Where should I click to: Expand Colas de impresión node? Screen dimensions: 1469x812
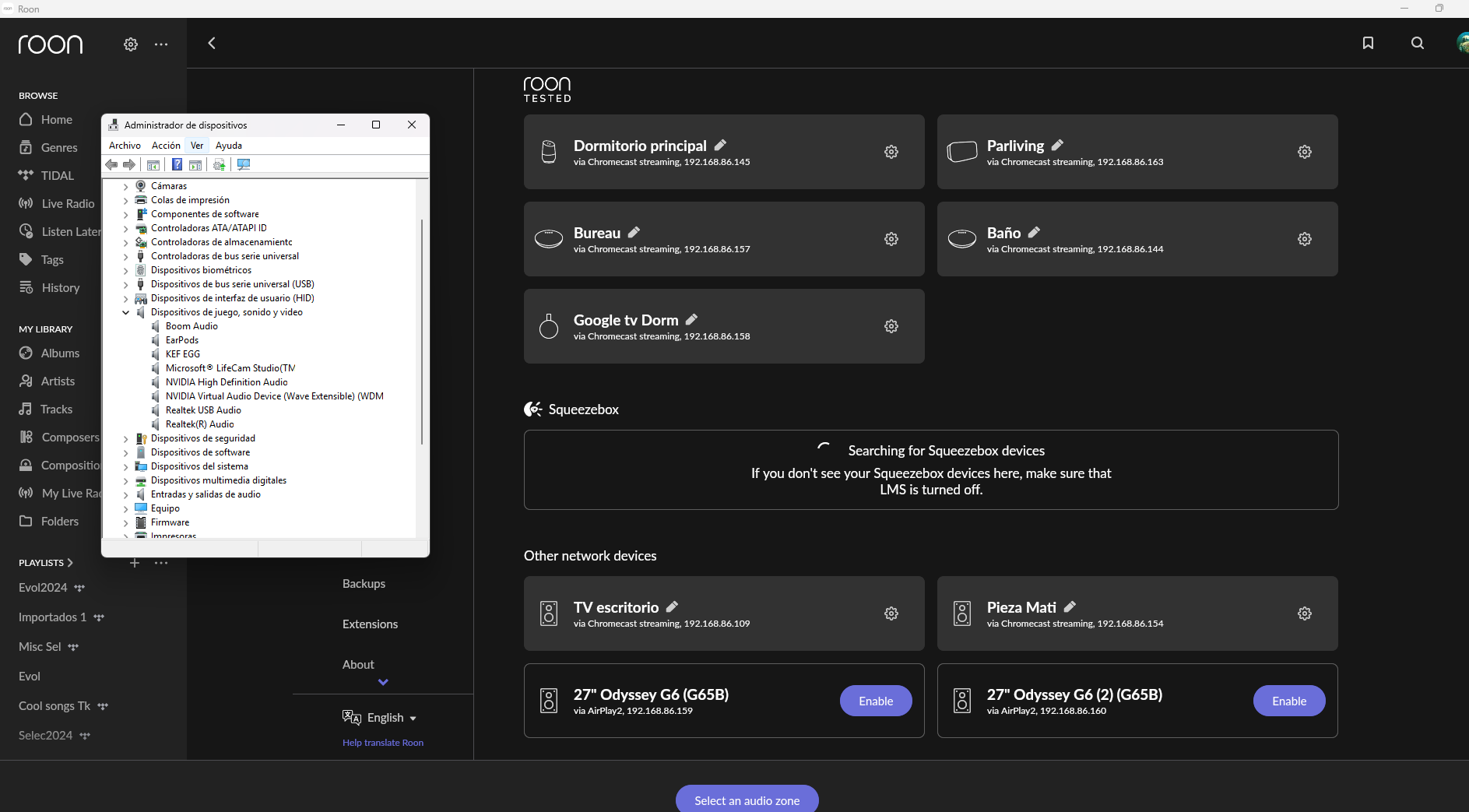pos(126,201)
